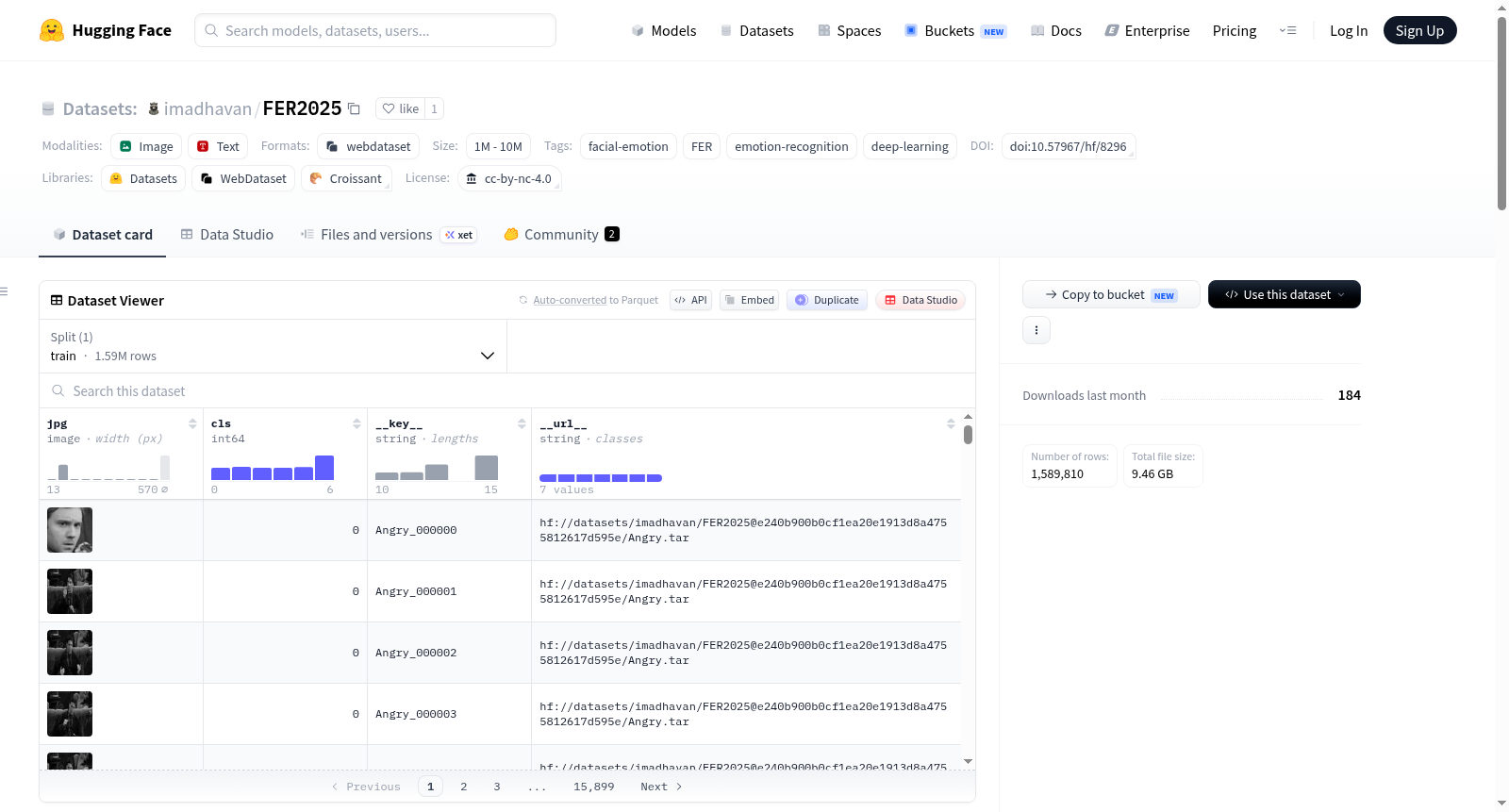Image resolution: width=1509 pixels, height=812 pixels.
Task: Open the Use this dataset dropdown
Action: point(1285,294)
